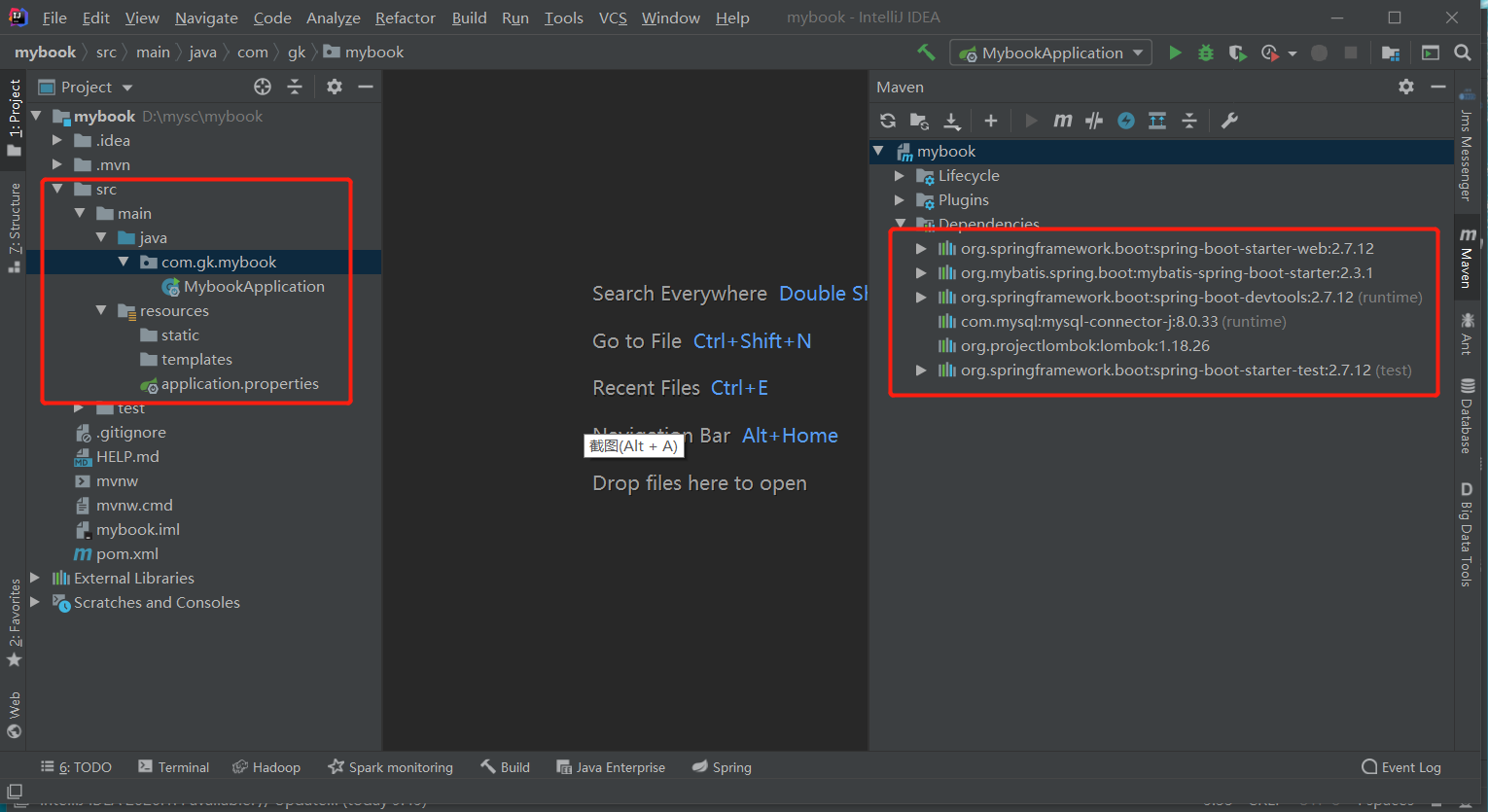The image size is (1488, 812).
Task: Click the Stop square button in toolbar
Action: coord(1351,53)
